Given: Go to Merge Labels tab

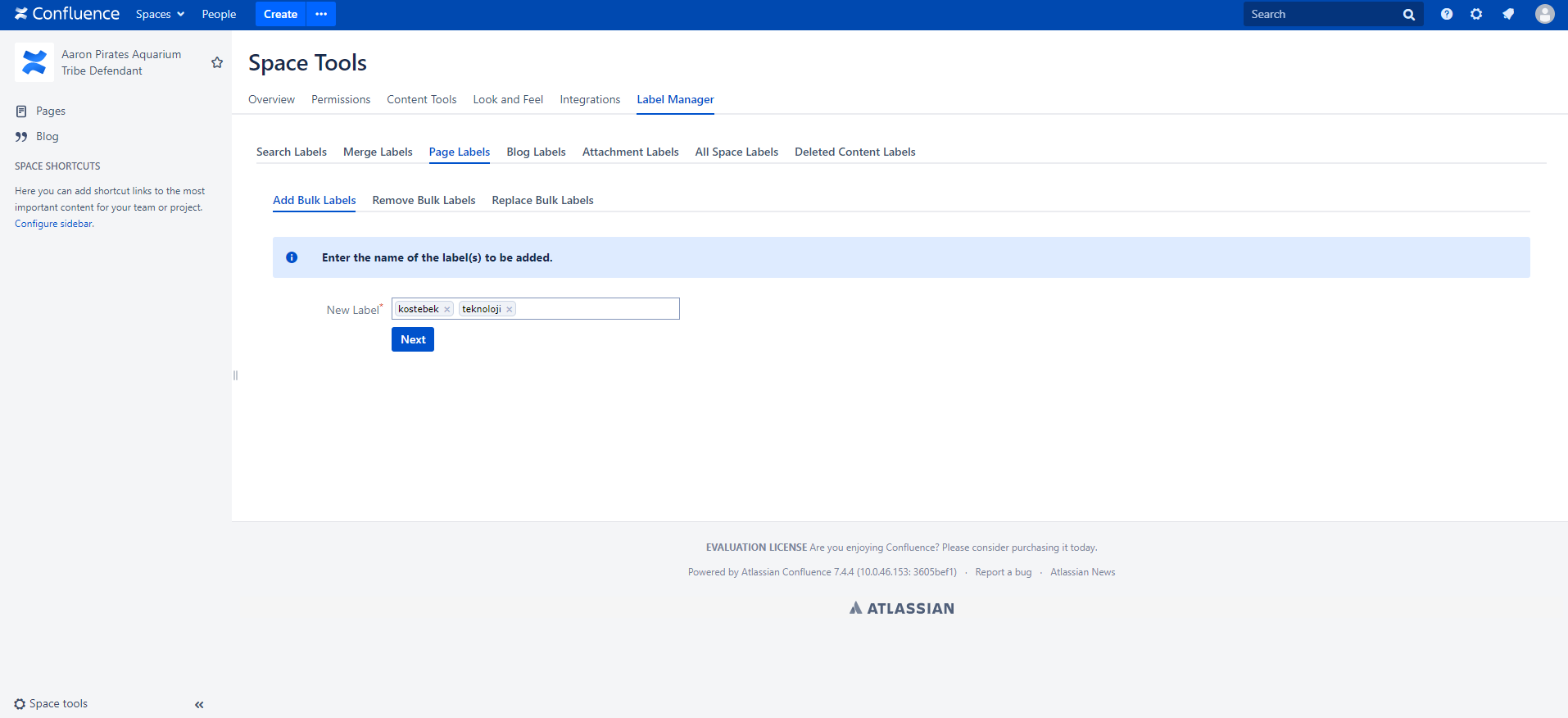Looking at the screenshot, I should [378, 152].
